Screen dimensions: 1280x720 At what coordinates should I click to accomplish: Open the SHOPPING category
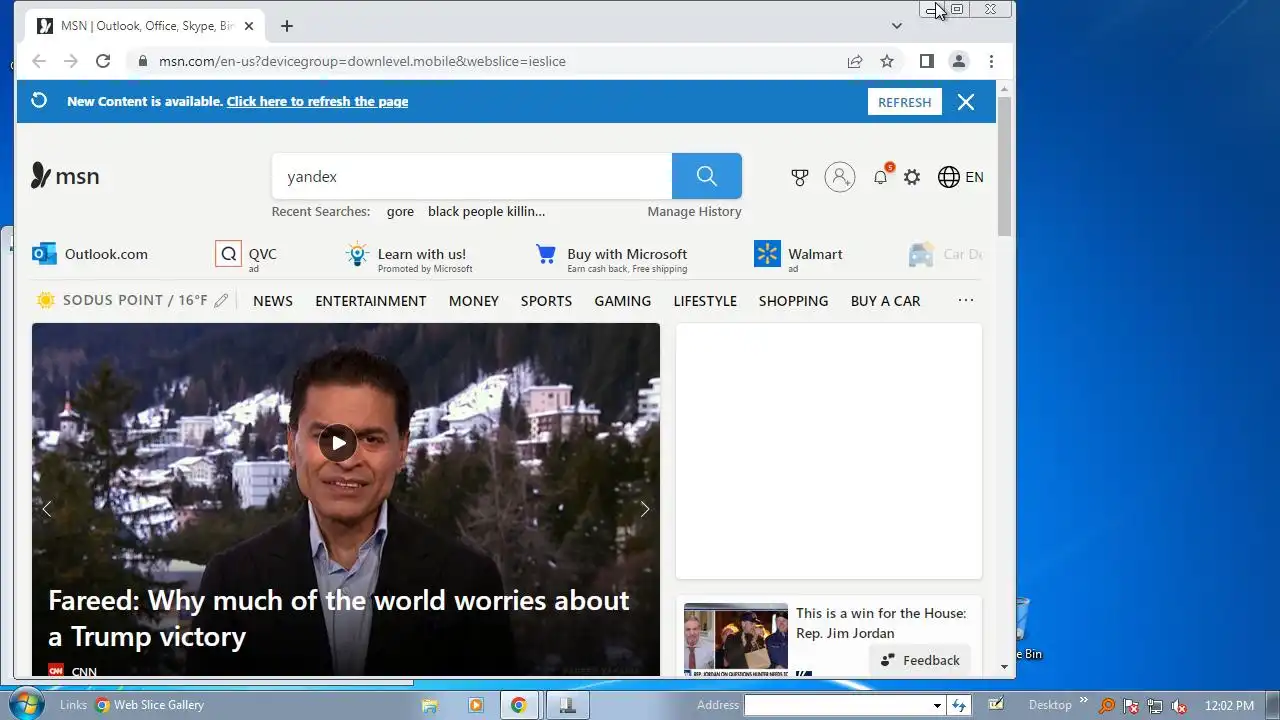click(794, 301)
